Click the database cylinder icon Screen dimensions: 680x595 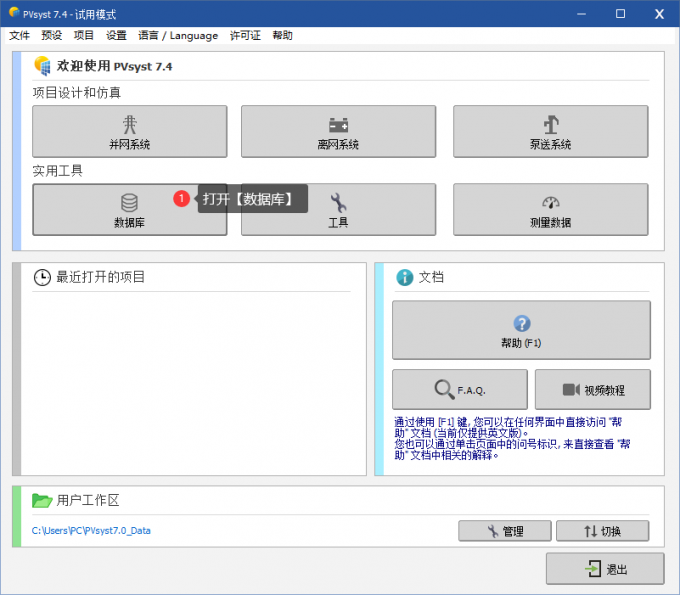coord(129,203)
